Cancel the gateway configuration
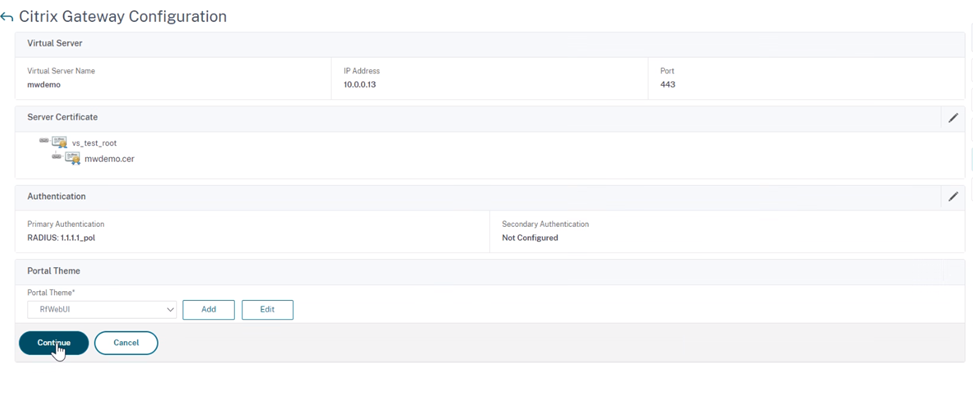Screen dimensions: 973x394 pyautogui.click(x=126, y=343)
